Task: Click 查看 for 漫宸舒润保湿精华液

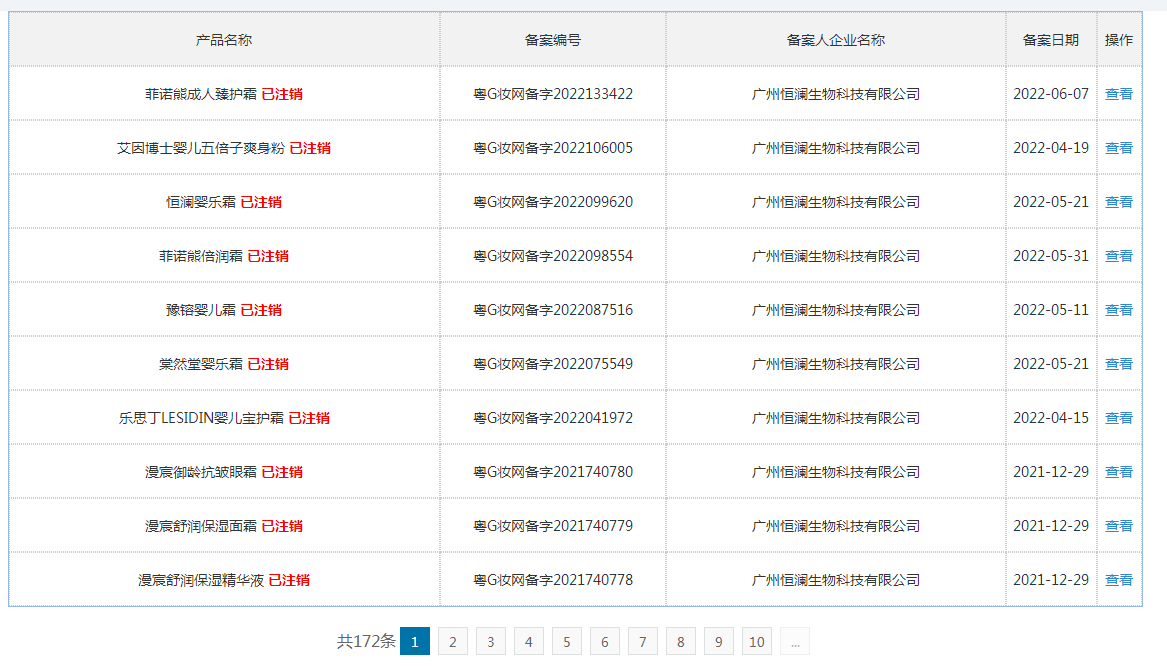Action: 1119,580
